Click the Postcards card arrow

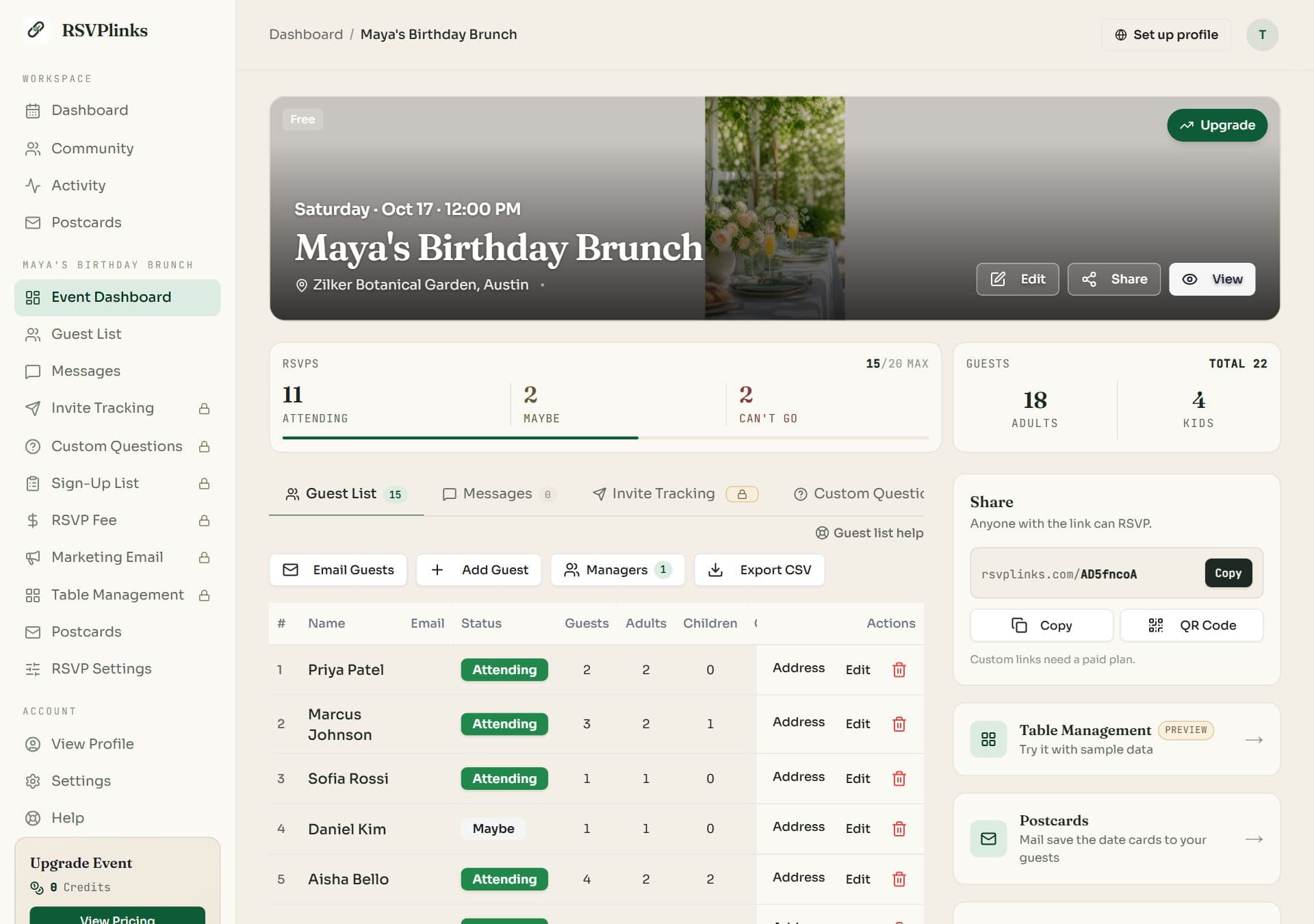point(1254,839)
